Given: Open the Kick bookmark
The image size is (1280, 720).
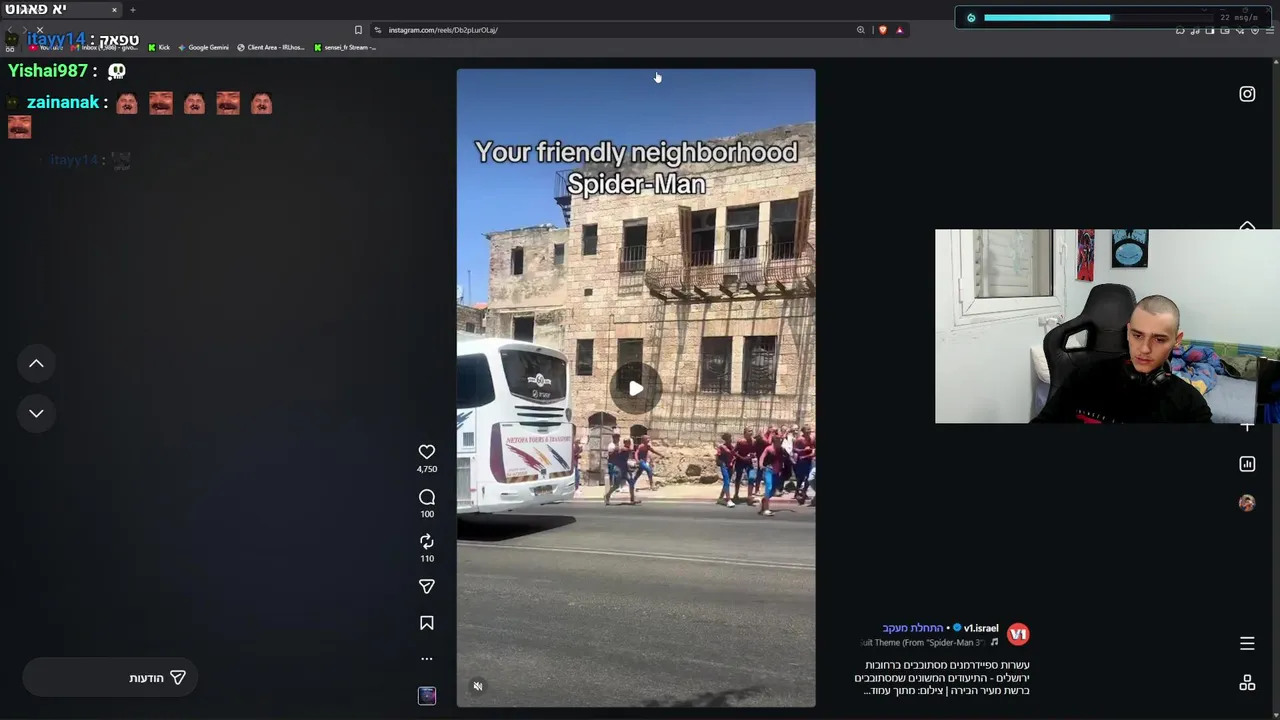Looking at the screenshot, I should [x=159, y=47].
